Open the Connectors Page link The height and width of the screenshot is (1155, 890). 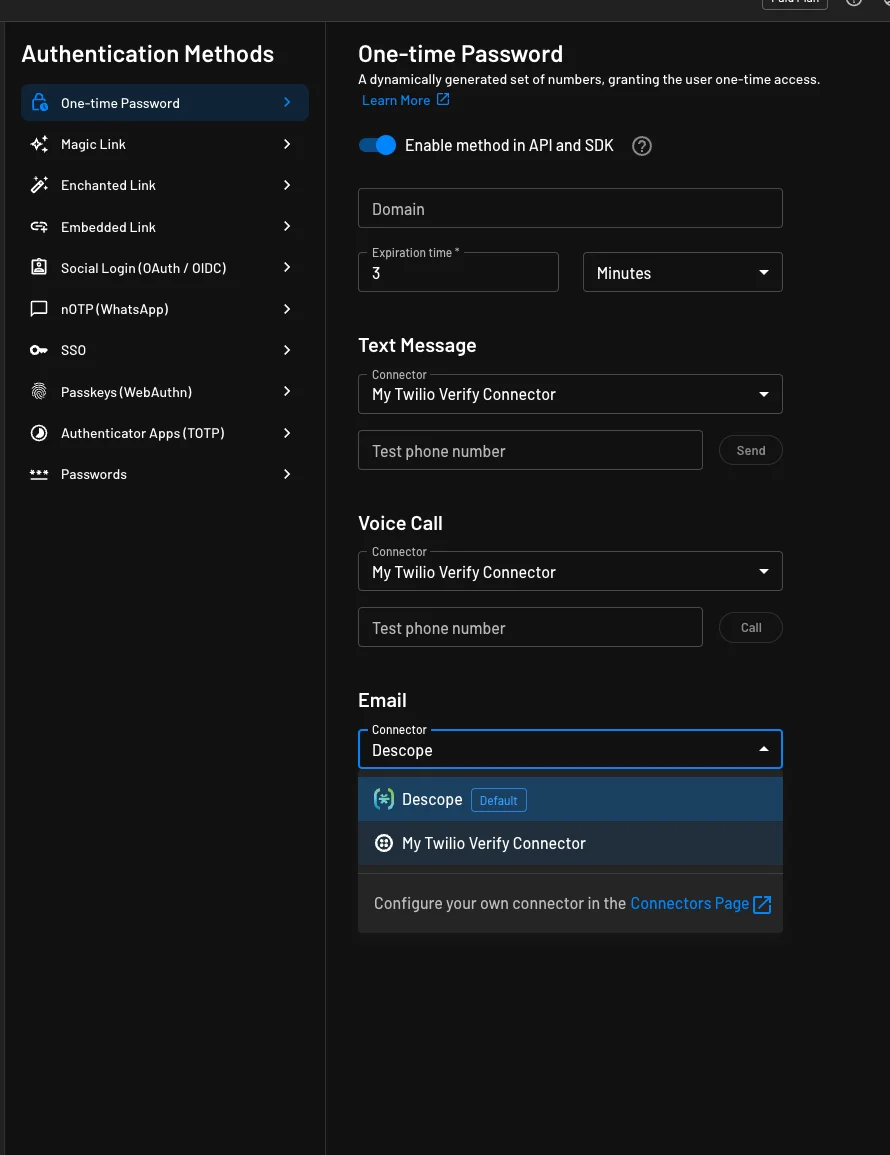pyautogui.click(x=690, y=903)
